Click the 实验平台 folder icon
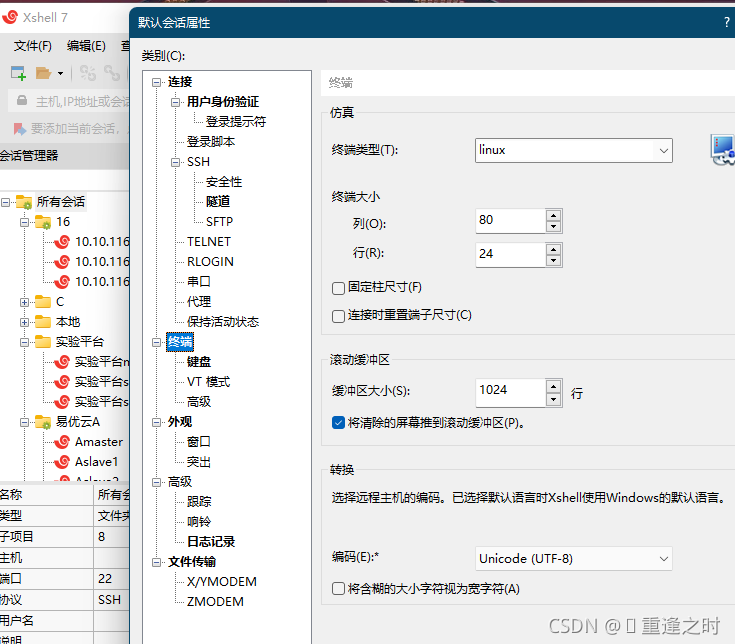 click(43, 342)
